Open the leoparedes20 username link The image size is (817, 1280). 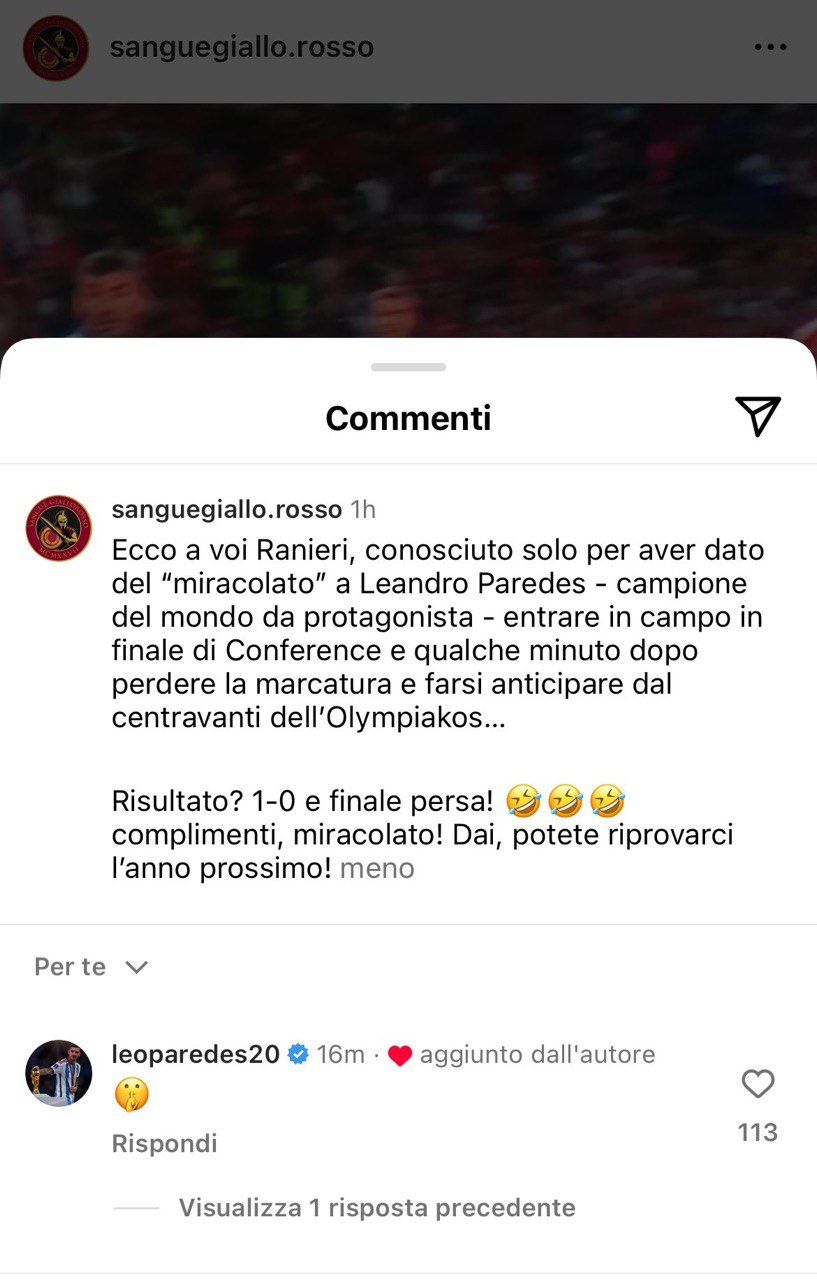[196, 1054]
